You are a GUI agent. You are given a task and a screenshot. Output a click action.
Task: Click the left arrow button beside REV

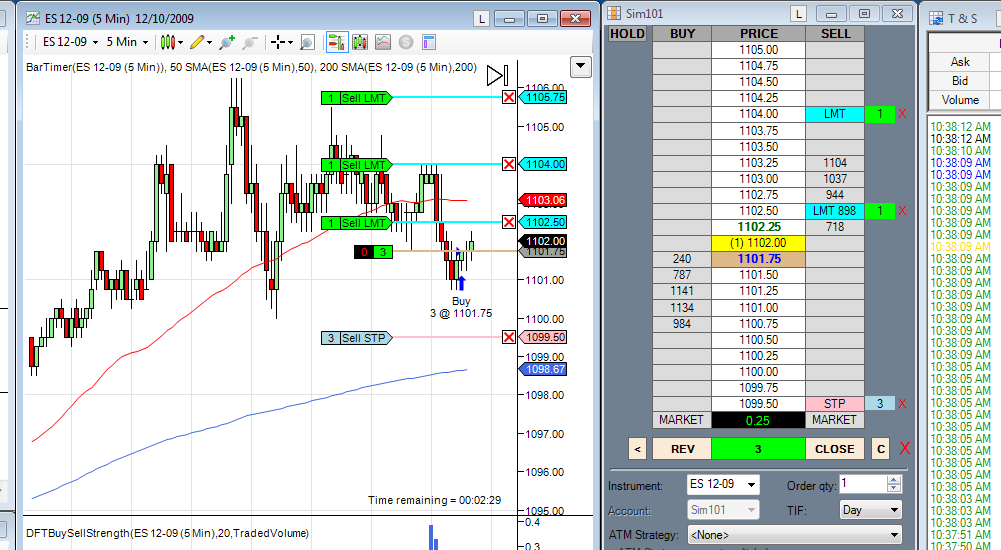coord(637,449)
